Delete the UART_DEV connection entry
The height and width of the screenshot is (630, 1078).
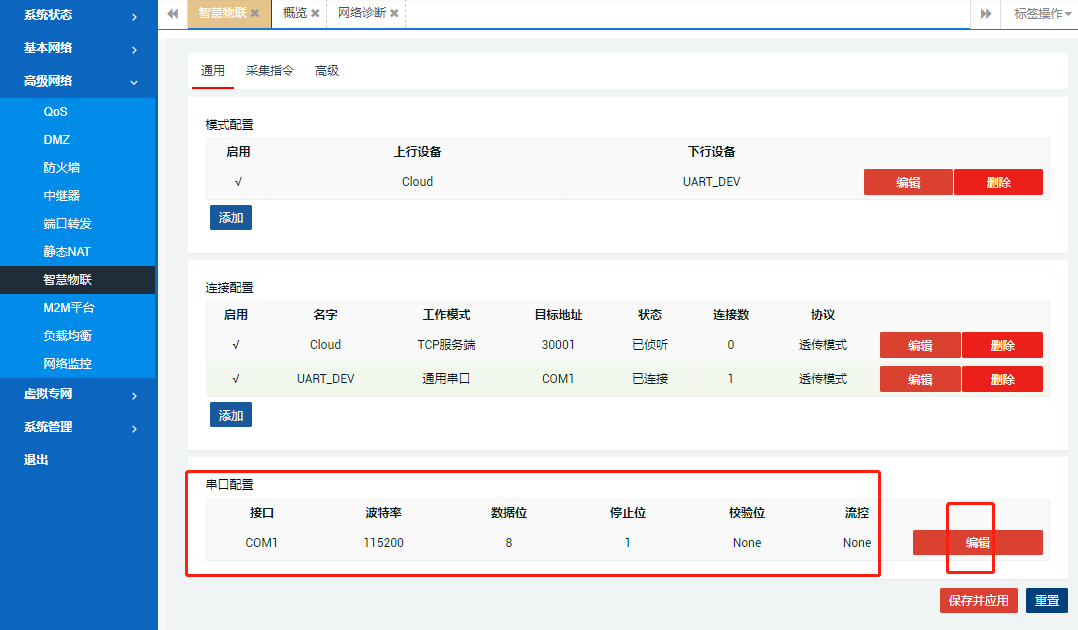point(1001,378)
